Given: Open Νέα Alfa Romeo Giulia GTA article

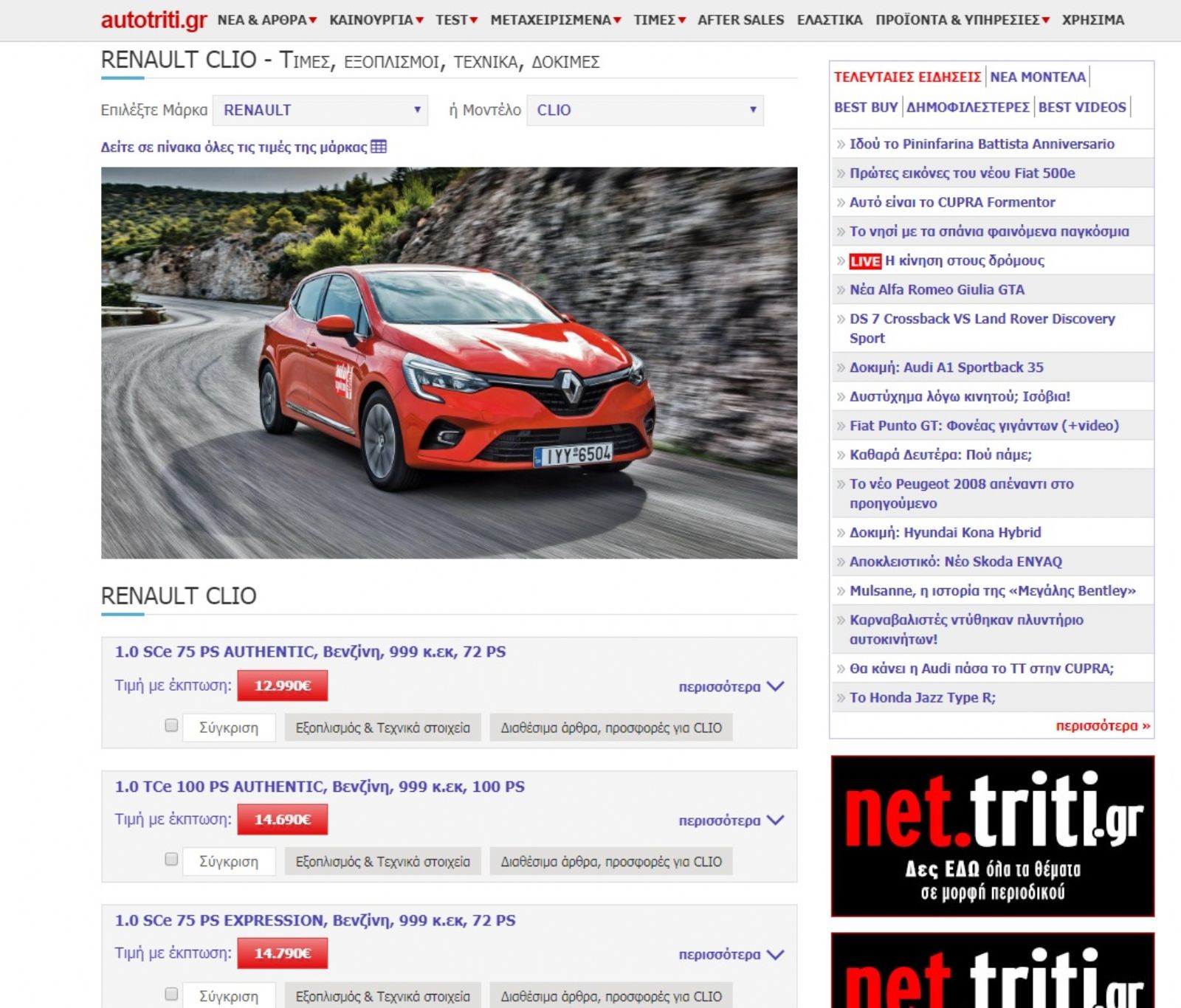Looking at the screenshot, I should point(937,290).
